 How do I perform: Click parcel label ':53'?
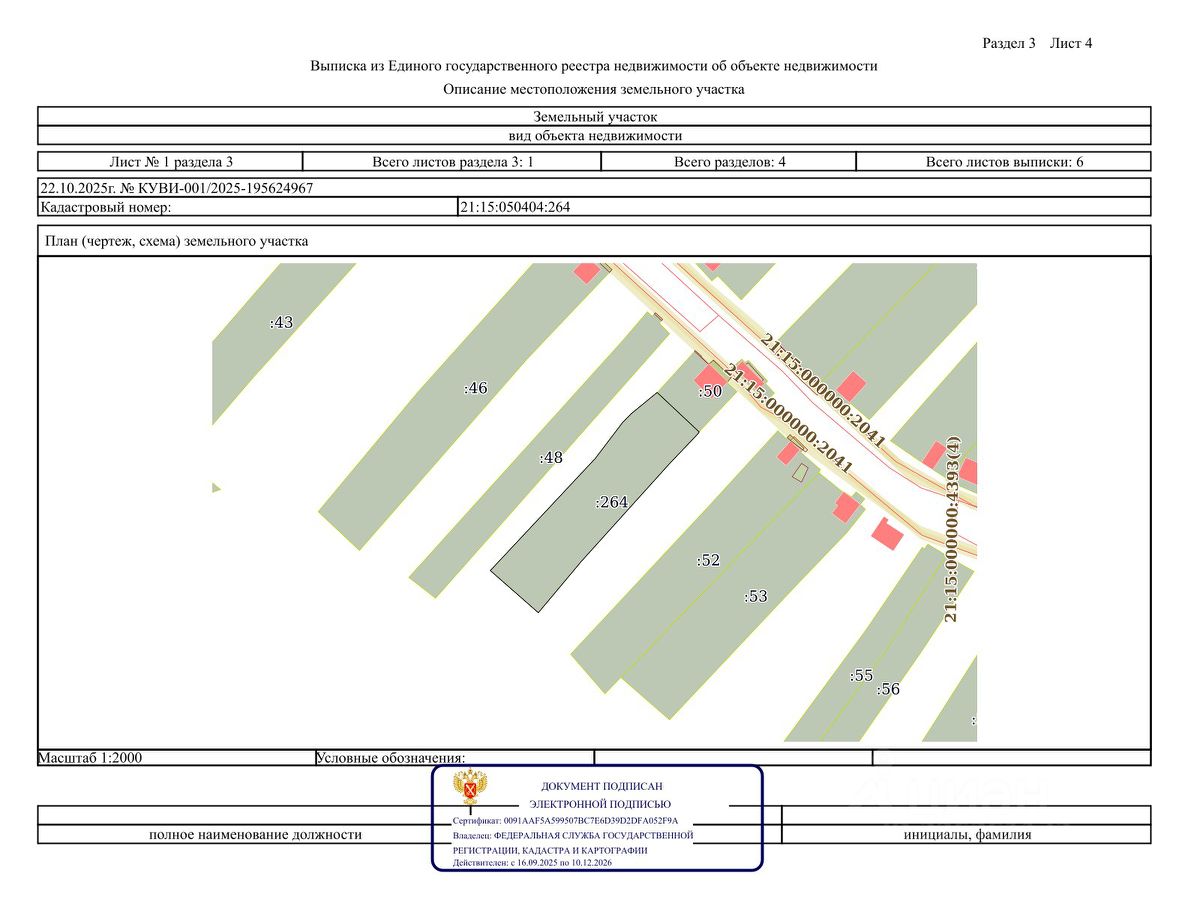[755, 596]
